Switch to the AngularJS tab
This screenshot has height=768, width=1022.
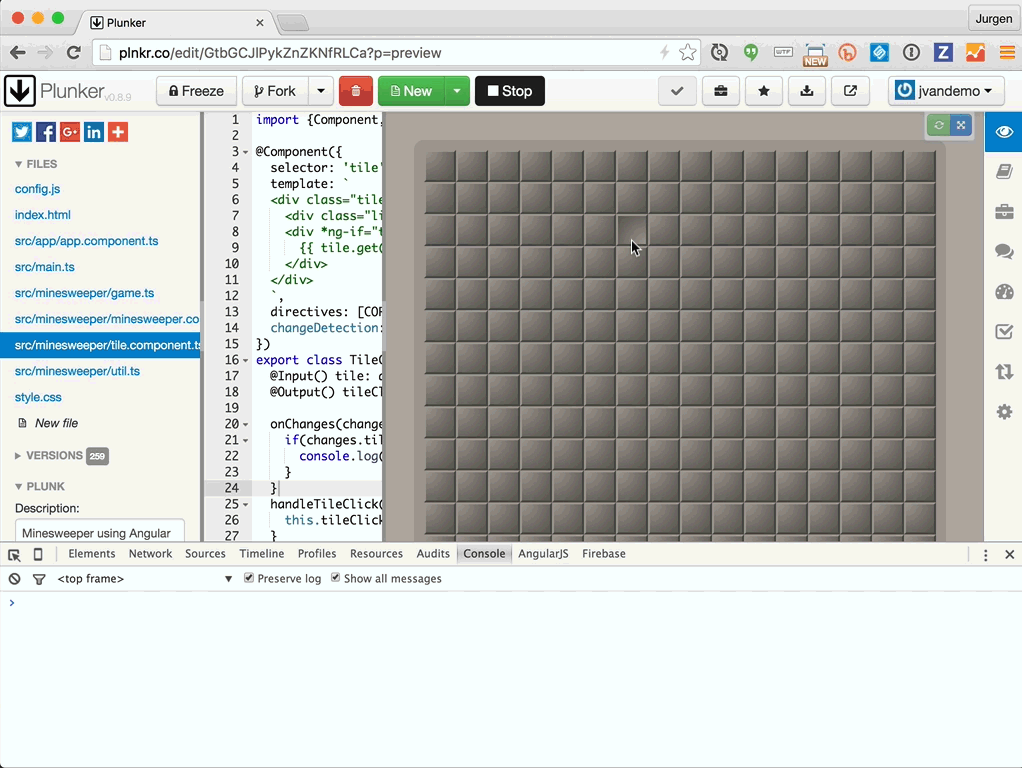(543, 553)
